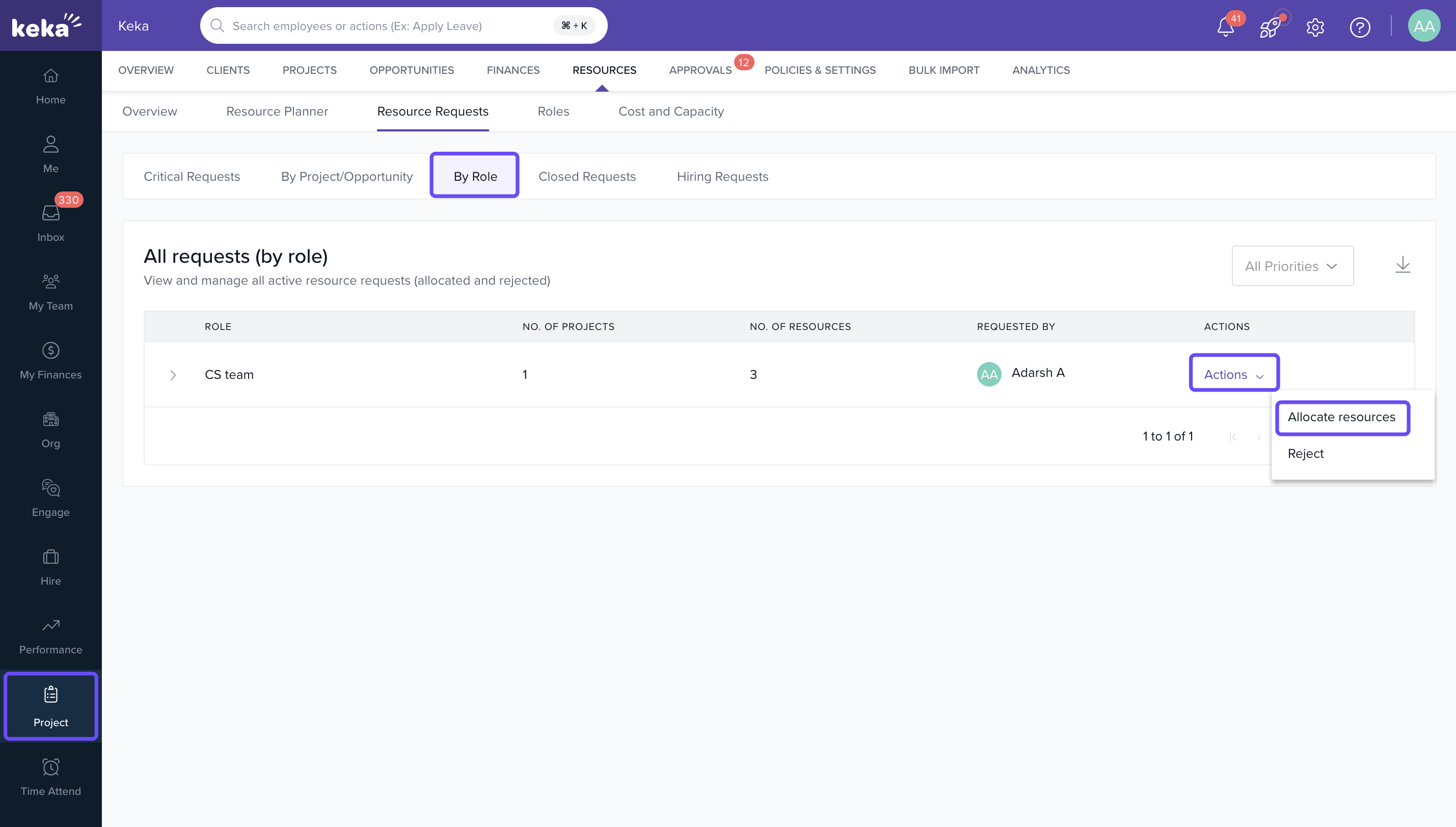Open the All Priorities dropdown

(1292, 266)
